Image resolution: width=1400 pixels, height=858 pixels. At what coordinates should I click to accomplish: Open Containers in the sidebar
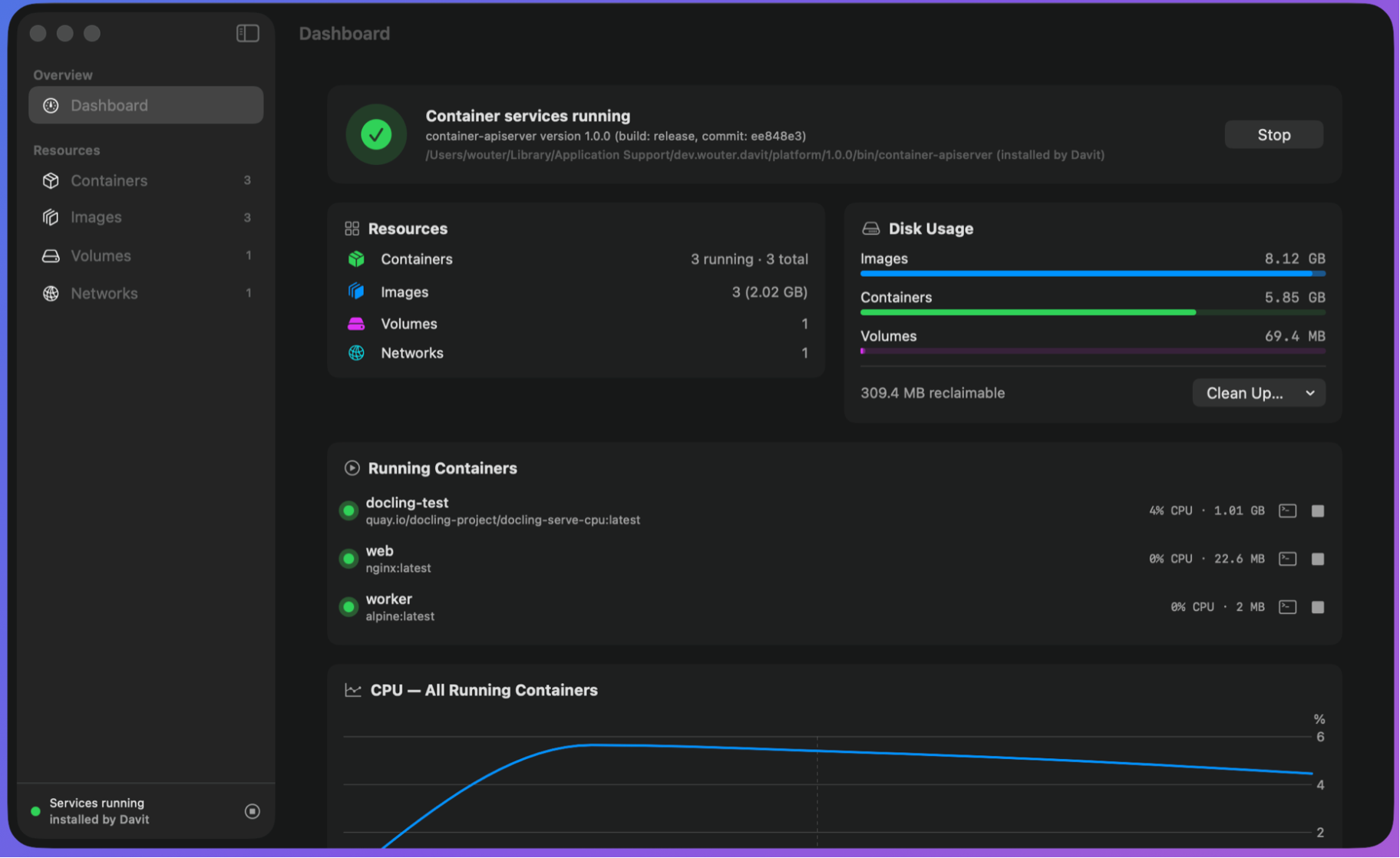pos(146,180)
